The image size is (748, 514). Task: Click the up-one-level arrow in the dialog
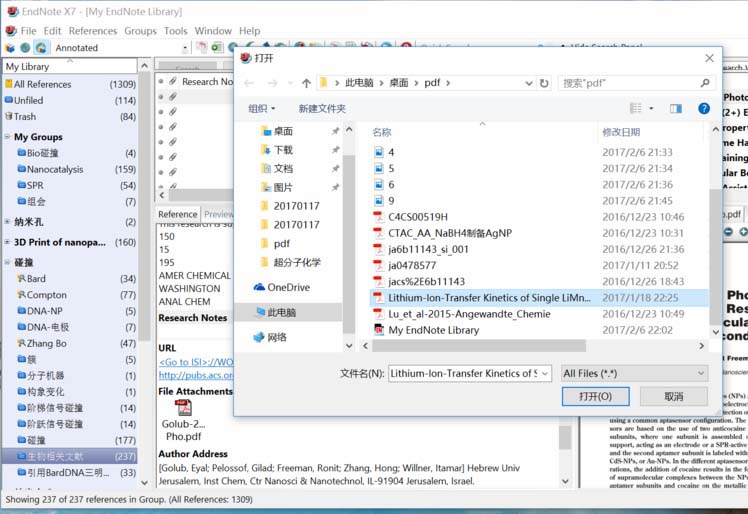pyautogui.click(x=306, y=82)
